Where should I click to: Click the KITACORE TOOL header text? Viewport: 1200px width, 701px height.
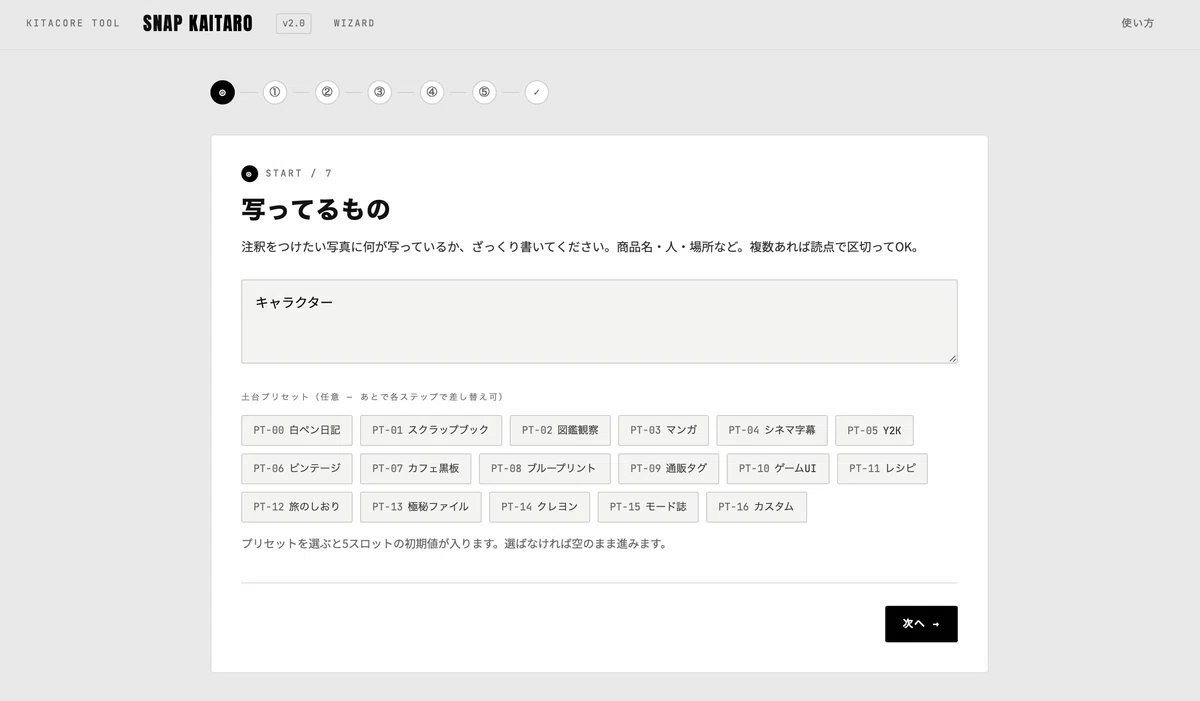(x=73, y=23)
